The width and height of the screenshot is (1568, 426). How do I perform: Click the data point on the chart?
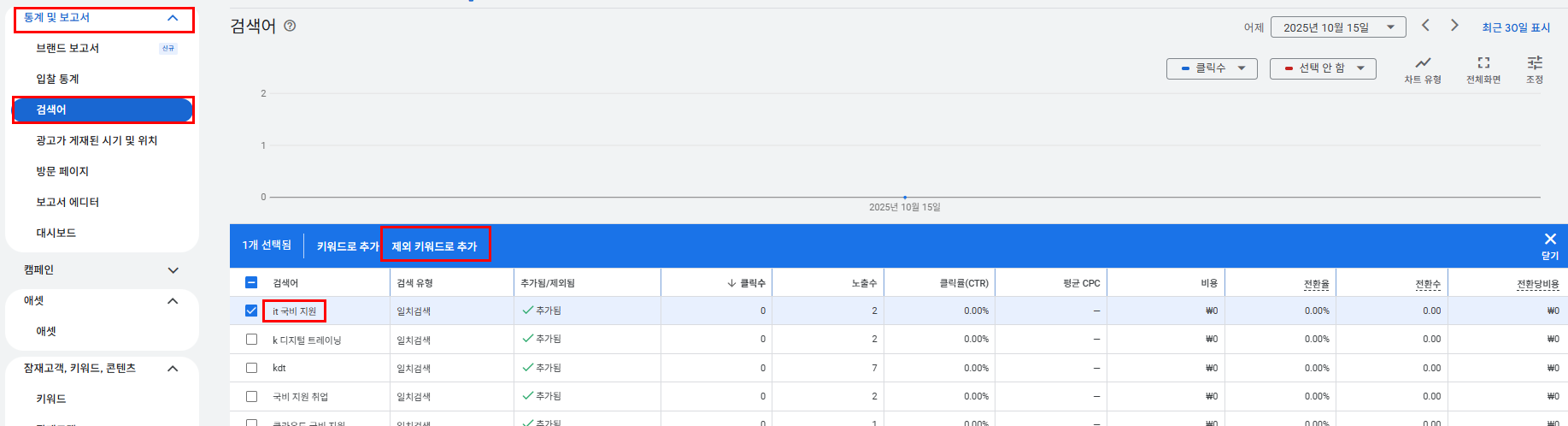(x=905, y=198)
